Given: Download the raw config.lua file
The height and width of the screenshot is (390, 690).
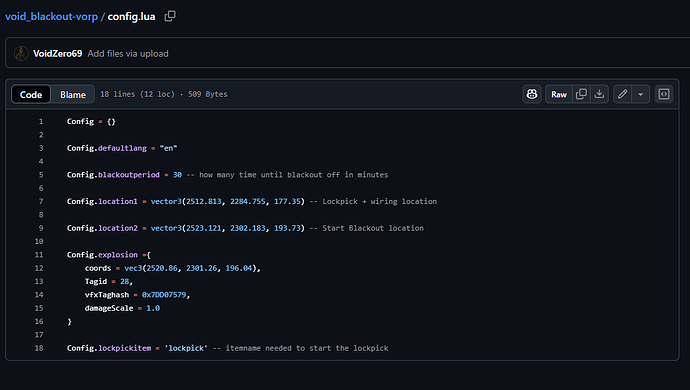Looking at the screenshot, I should (x=599, y=94).
